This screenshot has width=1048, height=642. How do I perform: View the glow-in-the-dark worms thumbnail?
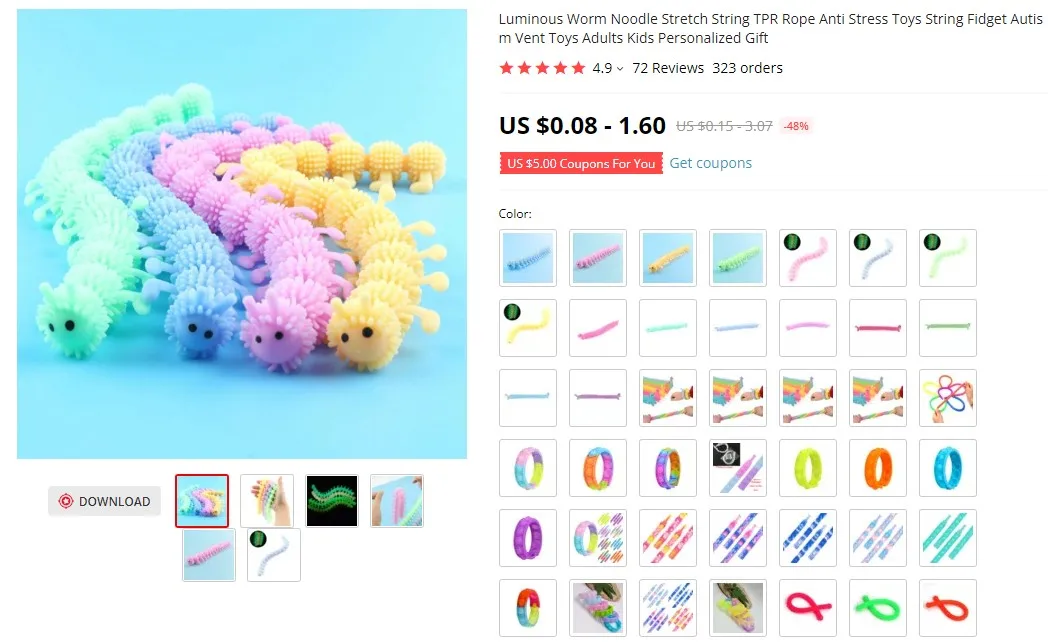332,501
